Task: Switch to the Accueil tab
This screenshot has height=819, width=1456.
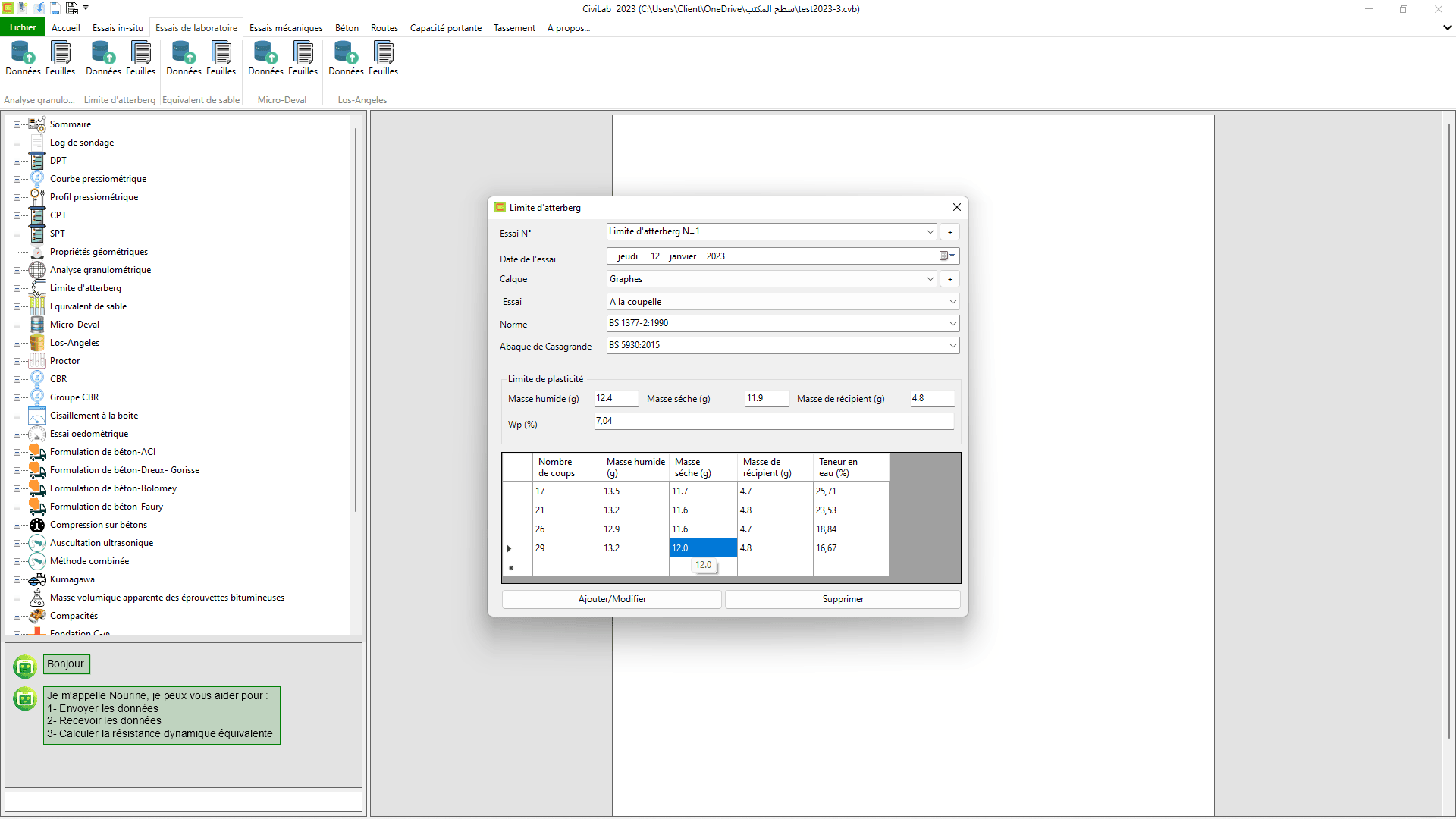Action: coord(66,28)
